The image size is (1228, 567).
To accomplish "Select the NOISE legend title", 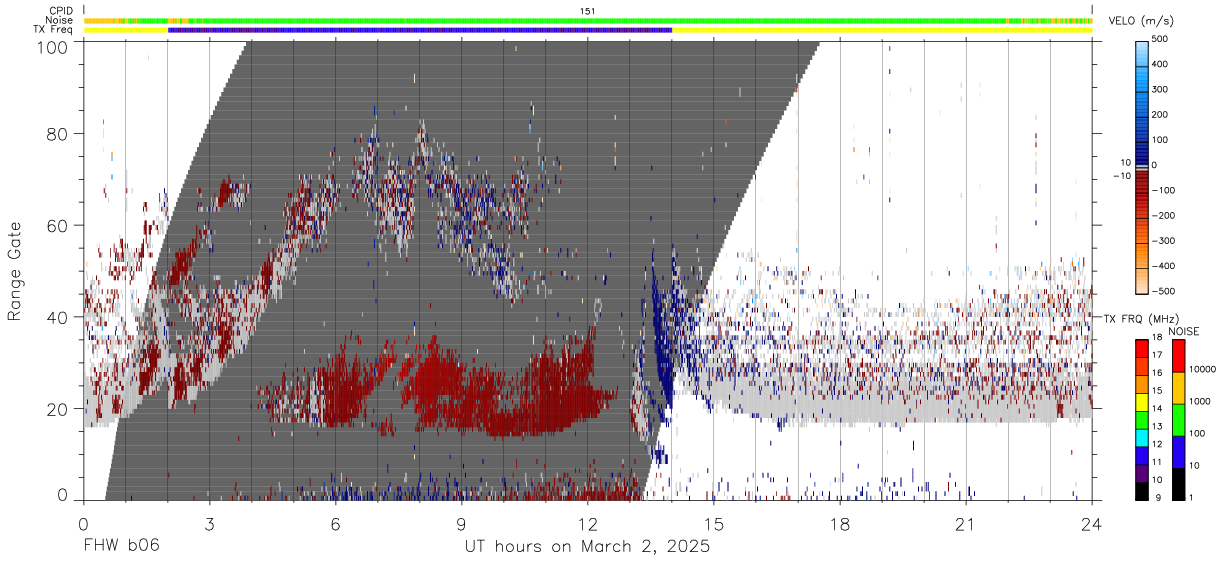I will [x=1183, y=331].
